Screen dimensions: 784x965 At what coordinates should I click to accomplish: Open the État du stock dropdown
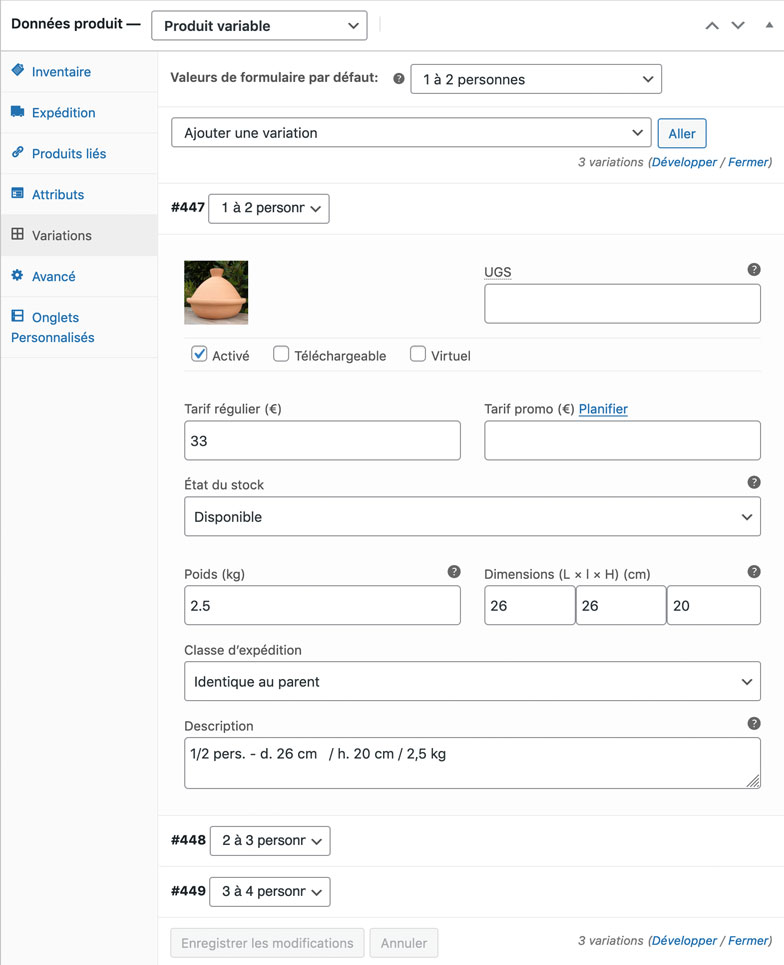coord(472,517)
